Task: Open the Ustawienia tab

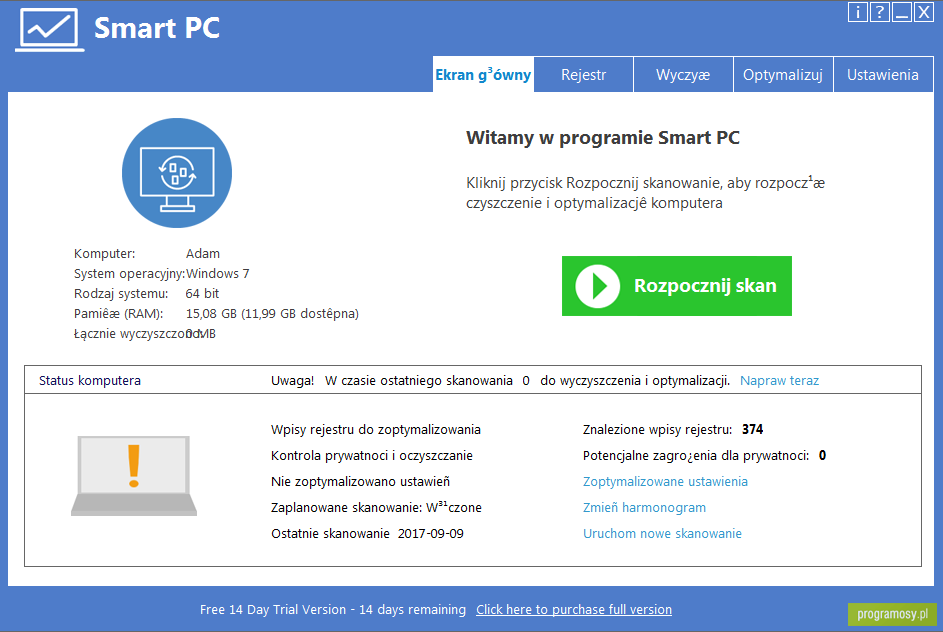Action: tap(883, 75)
